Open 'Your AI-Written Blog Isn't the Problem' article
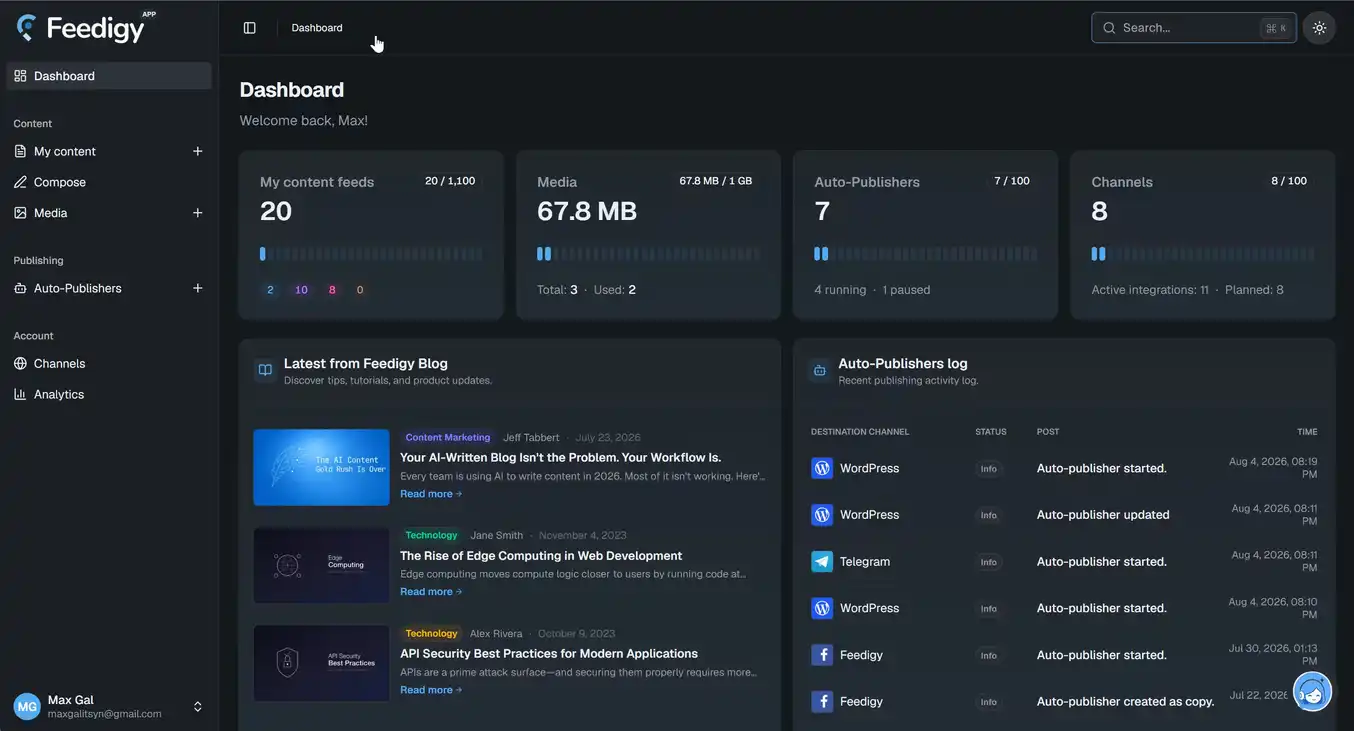This screenshot has width=1354, height=731. pyautogui.click(x=560, y=458)
